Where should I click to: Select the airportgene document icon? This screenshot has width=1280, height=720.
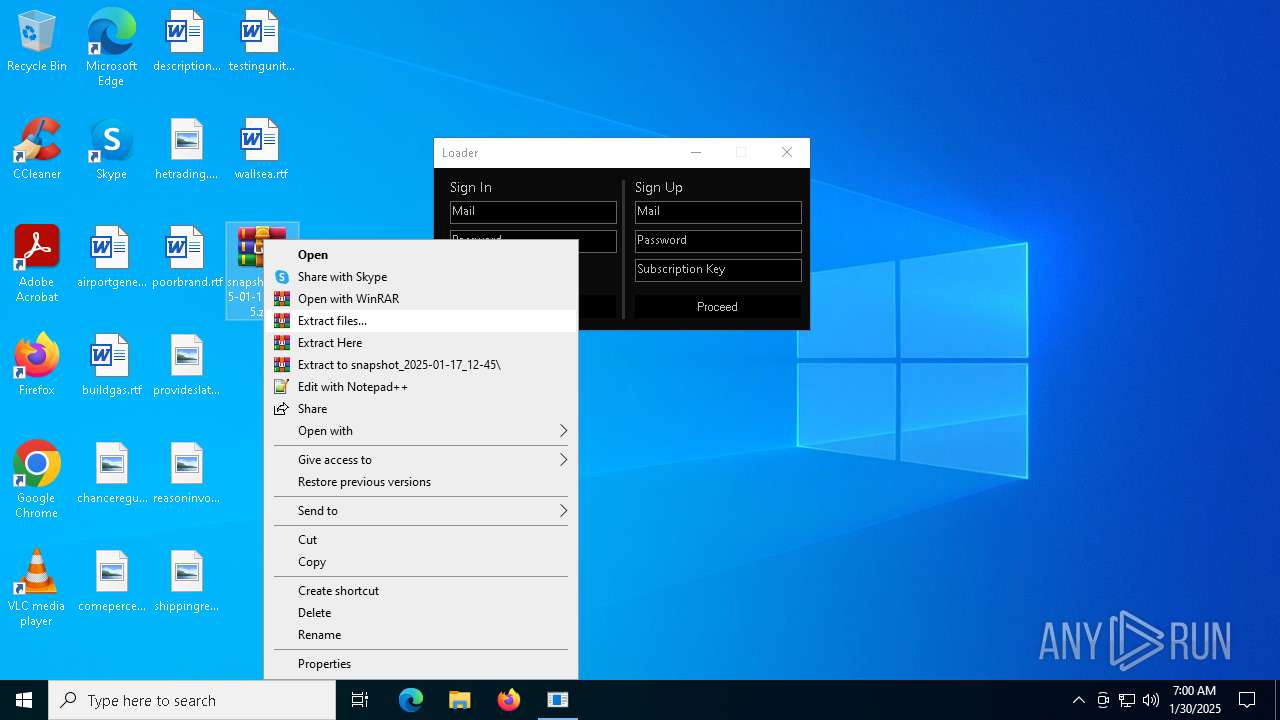pyautogui.click(x=111, y=258)
